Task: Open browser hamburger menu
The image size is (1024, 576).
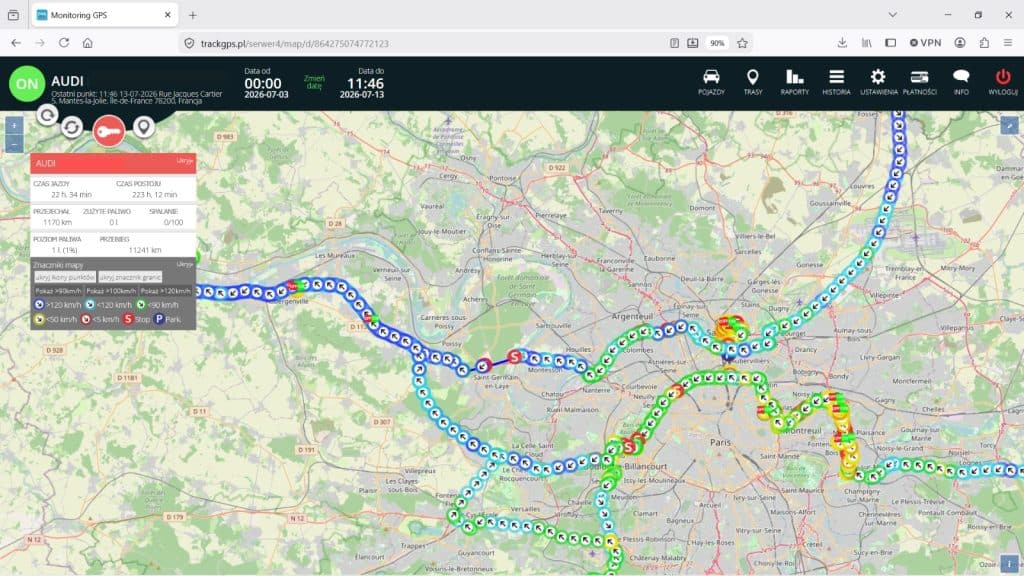Action: (1008, 43)
